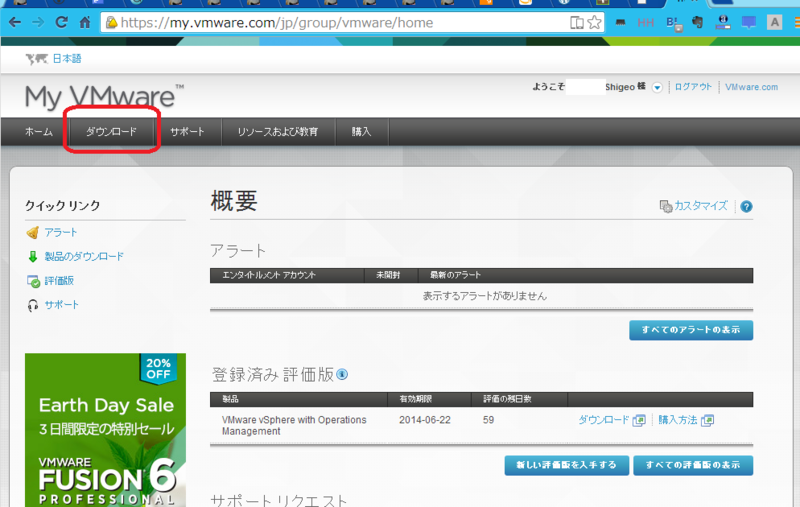This screenshot has height=507, width=800.
Task: Click the bell icon next to アラート
Action: [33, 233]
